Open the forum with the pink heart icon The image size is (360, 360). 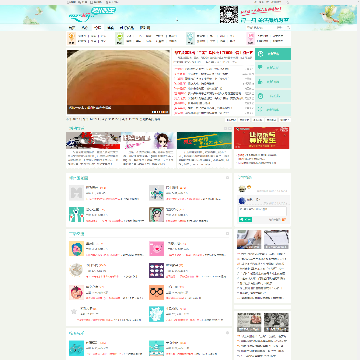pos(156,249)
